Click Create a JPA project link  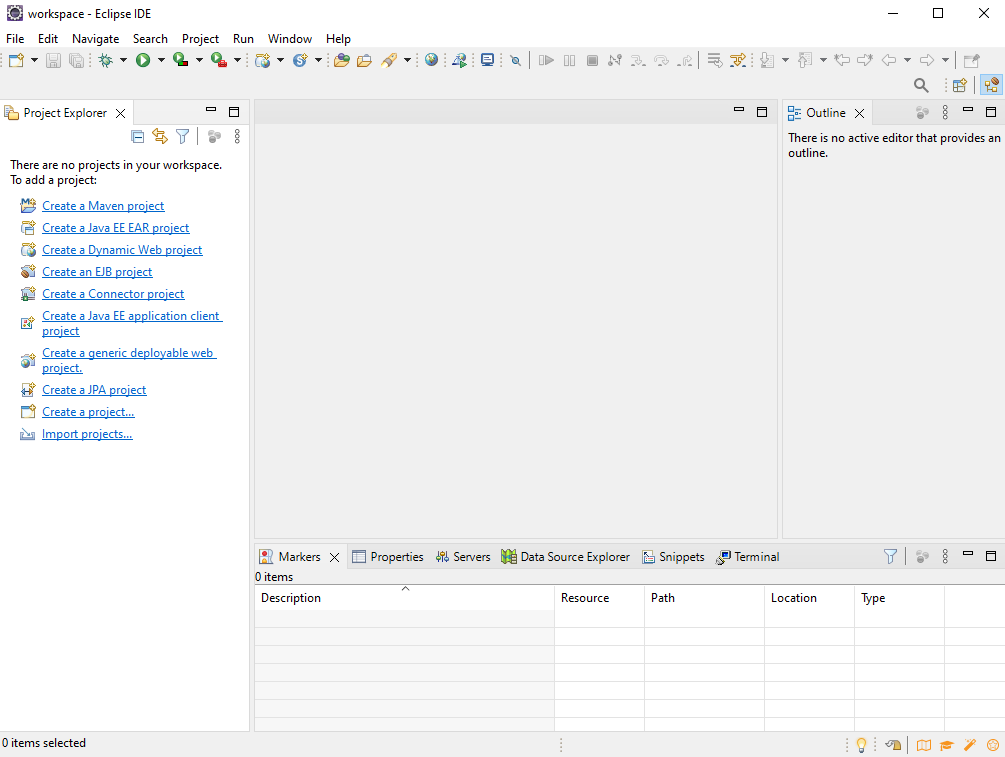pos(94,390)
